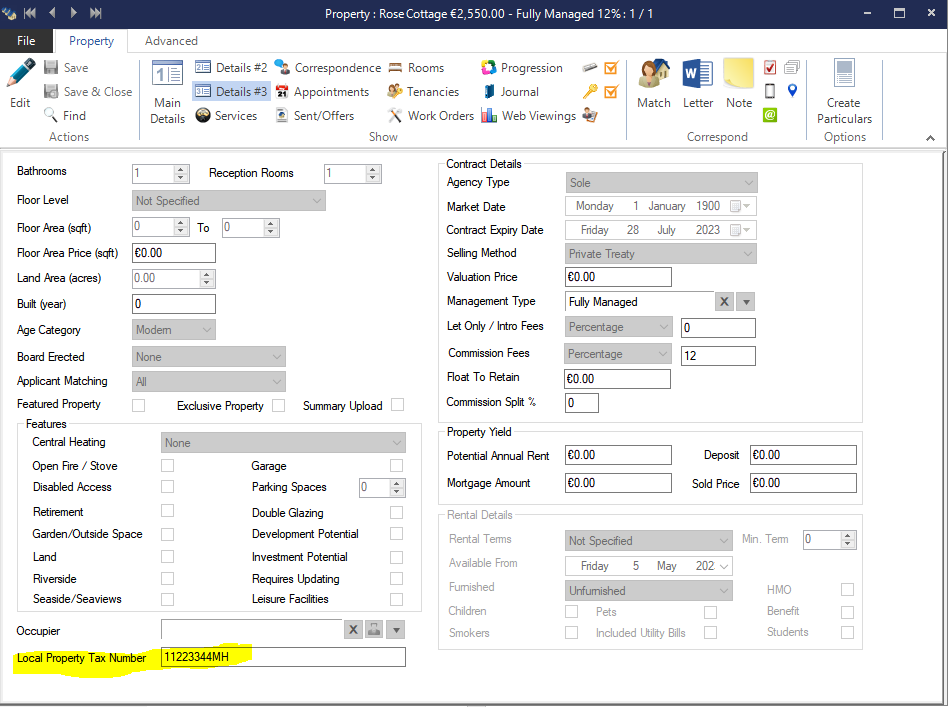Screen dimensions: 948x707
Task: Open the Tenancies section
Action: 423,92
